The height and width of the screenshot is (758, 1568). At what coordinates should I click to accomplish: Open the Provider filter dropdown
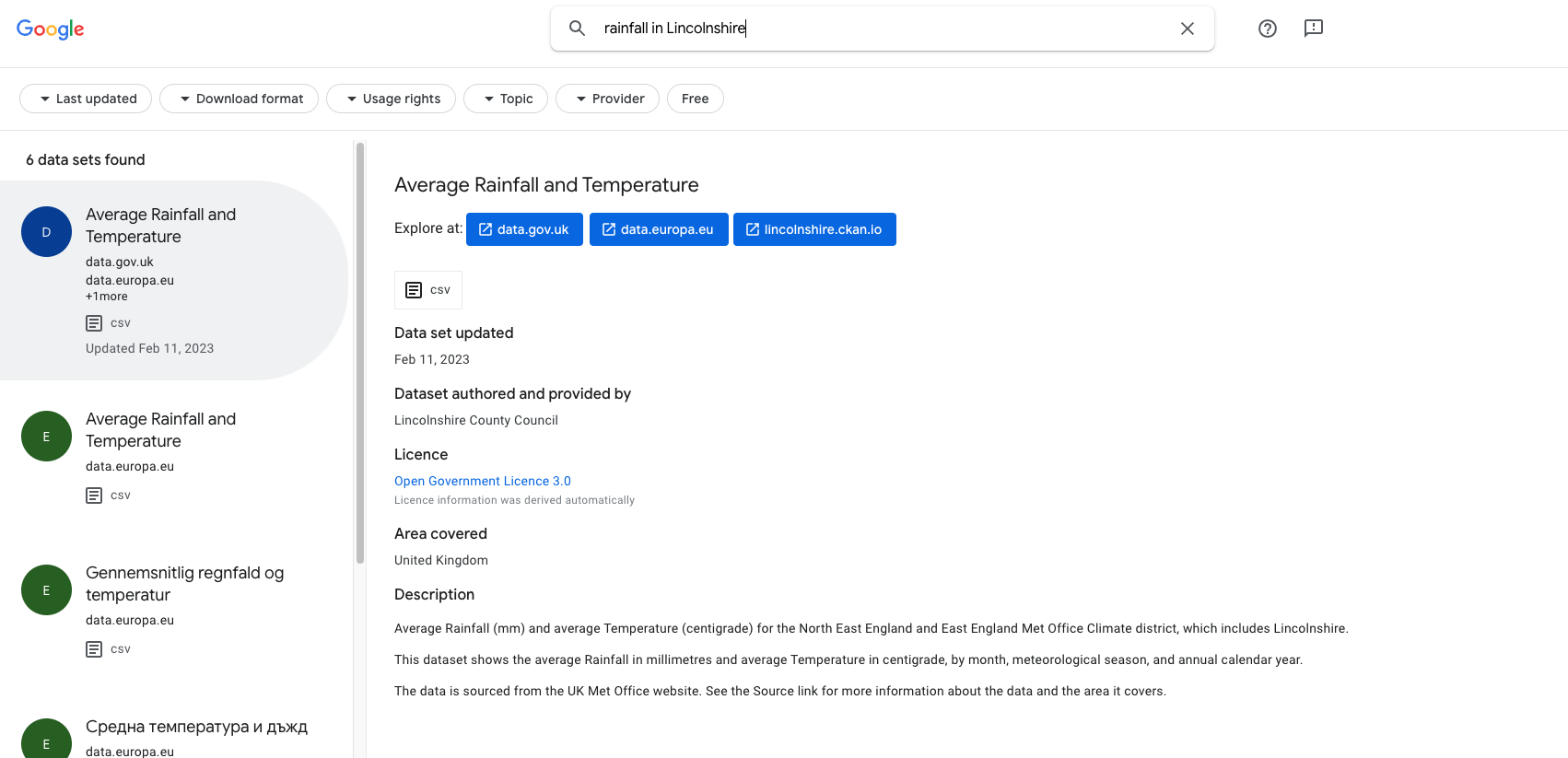pos(607,99)
